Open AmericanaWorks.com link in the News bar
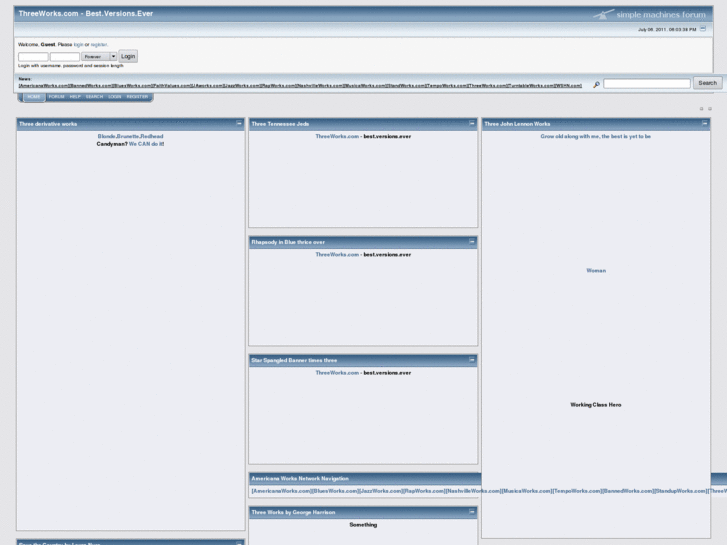727x545 pixels. point(44,86)
